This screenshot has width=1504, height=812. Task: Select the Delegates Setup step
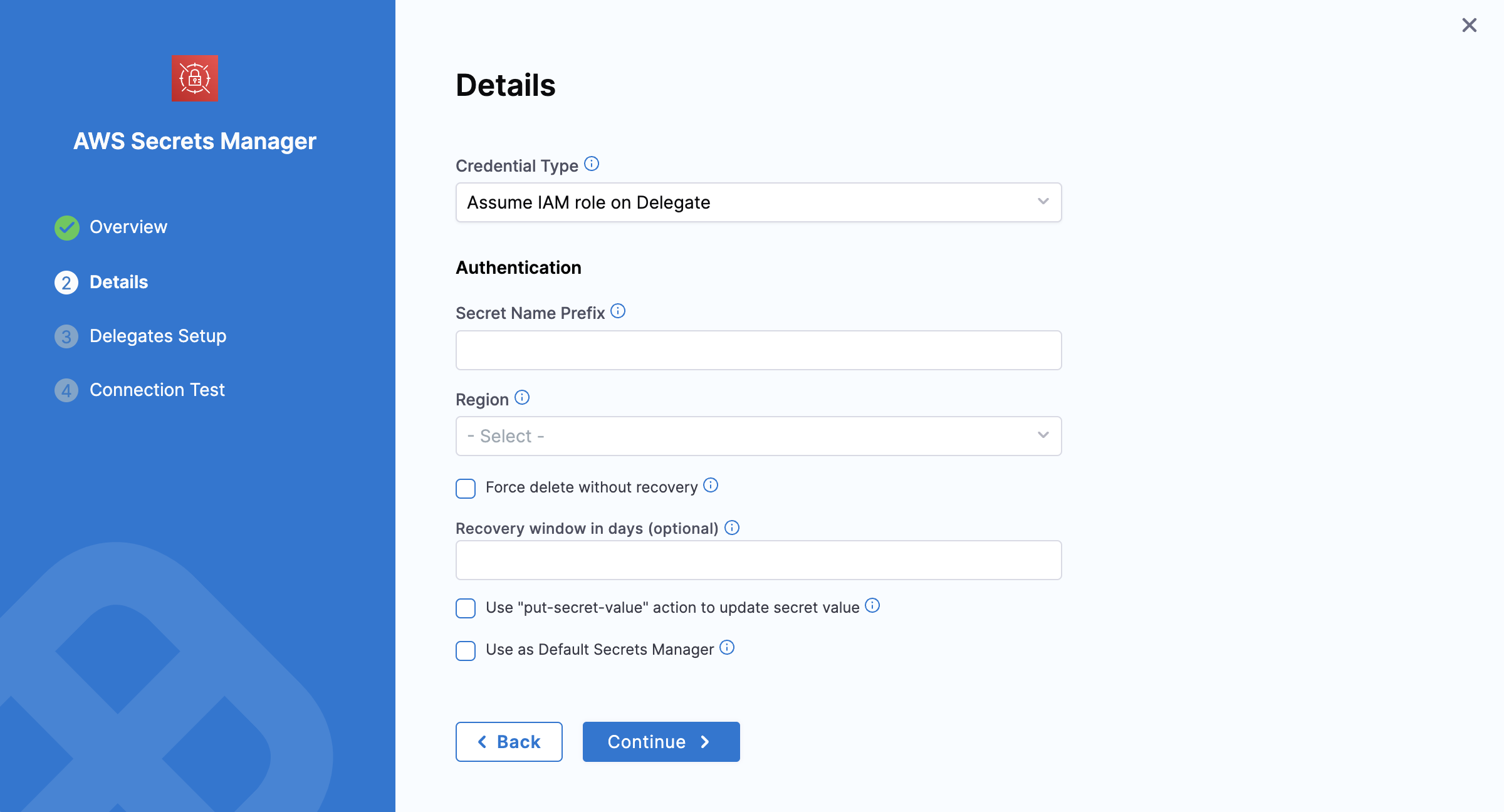pos(157,336)
